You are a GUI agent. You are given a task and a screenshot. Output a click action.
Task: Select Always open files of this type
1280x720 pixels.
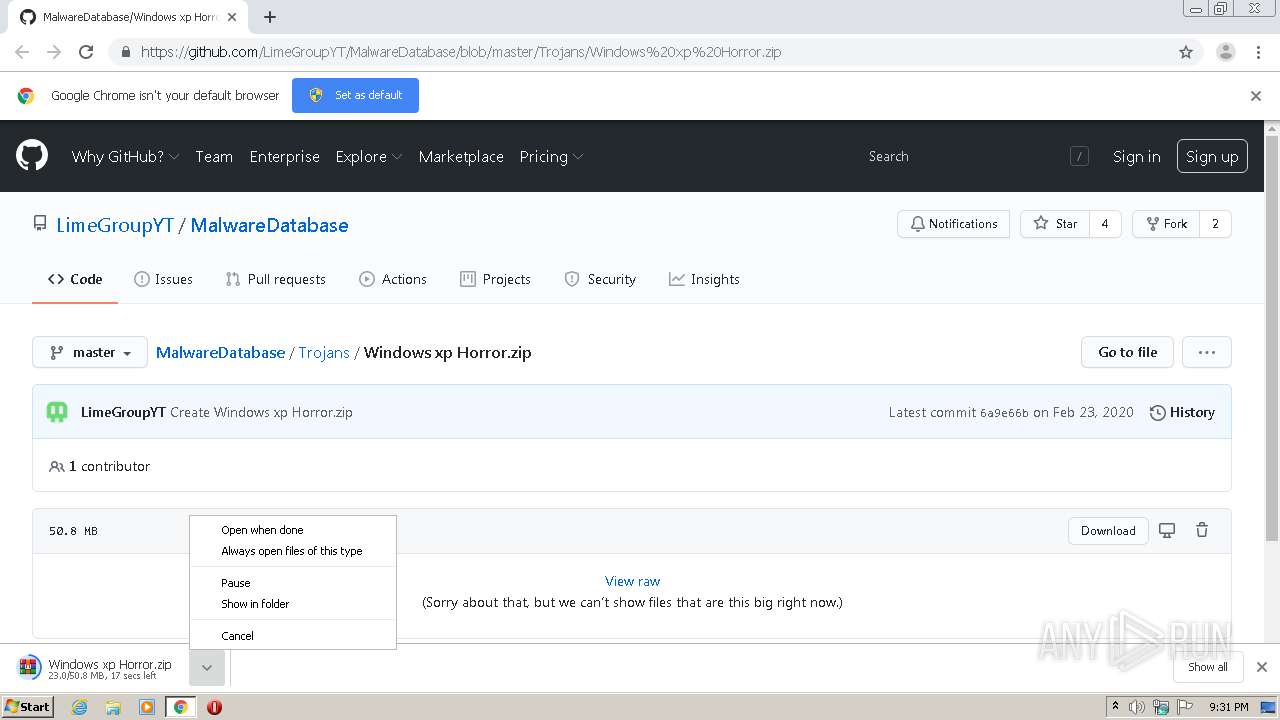292,551
